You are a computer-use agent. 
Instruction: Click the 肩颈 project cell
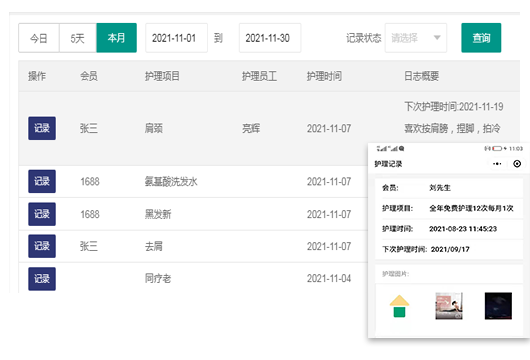(x=154, y=128)
